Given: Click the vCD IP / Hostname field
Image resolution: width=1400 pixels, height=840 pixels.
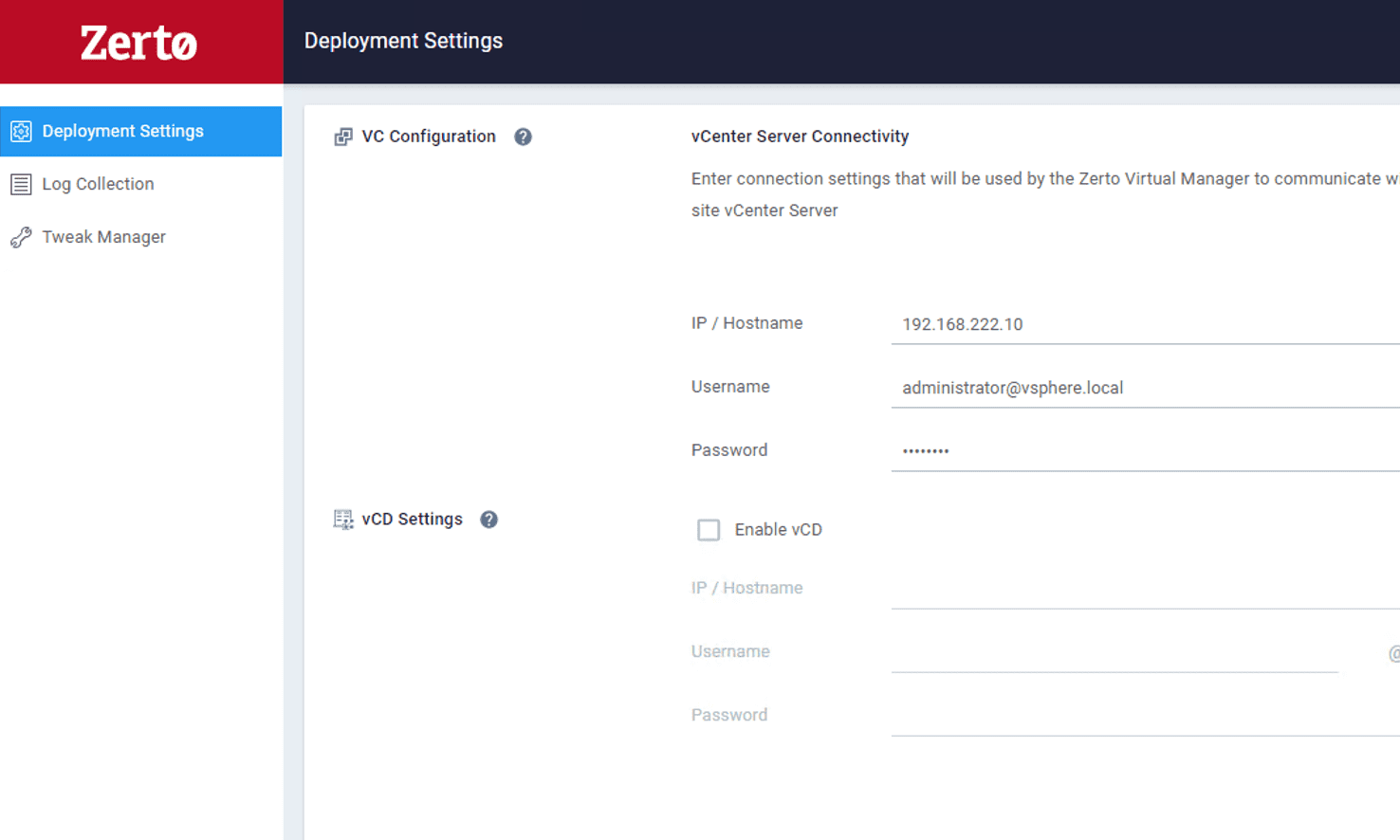Looking at the screenshot, I should coord(1138,589).
